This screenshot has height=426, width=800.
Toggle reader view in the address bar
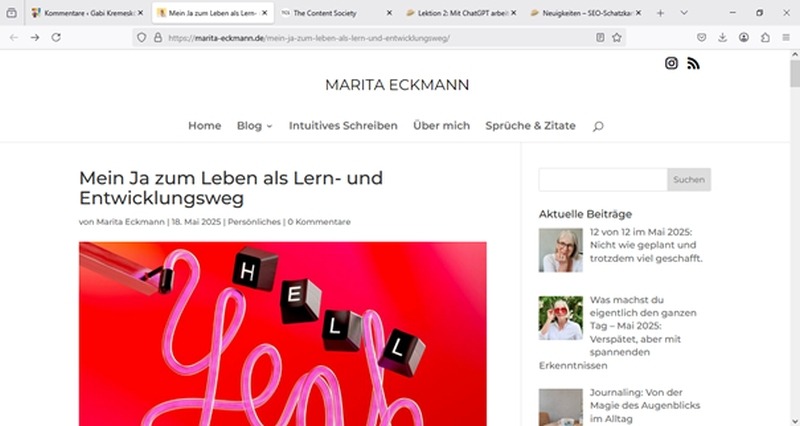click(x=601, y=37)
